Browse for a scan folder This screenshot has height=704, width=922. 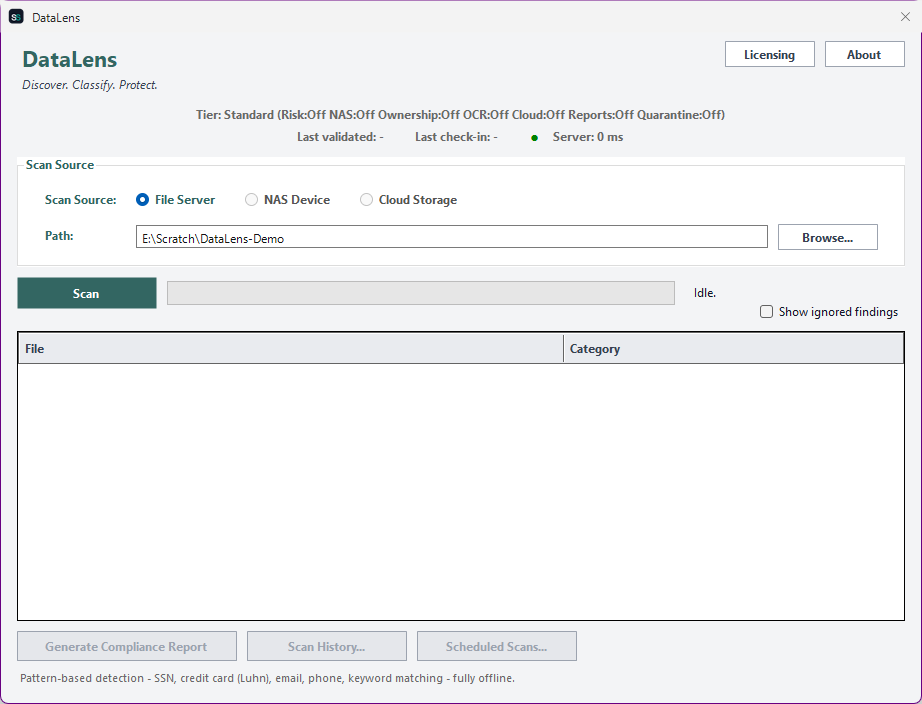pos(827,237)
